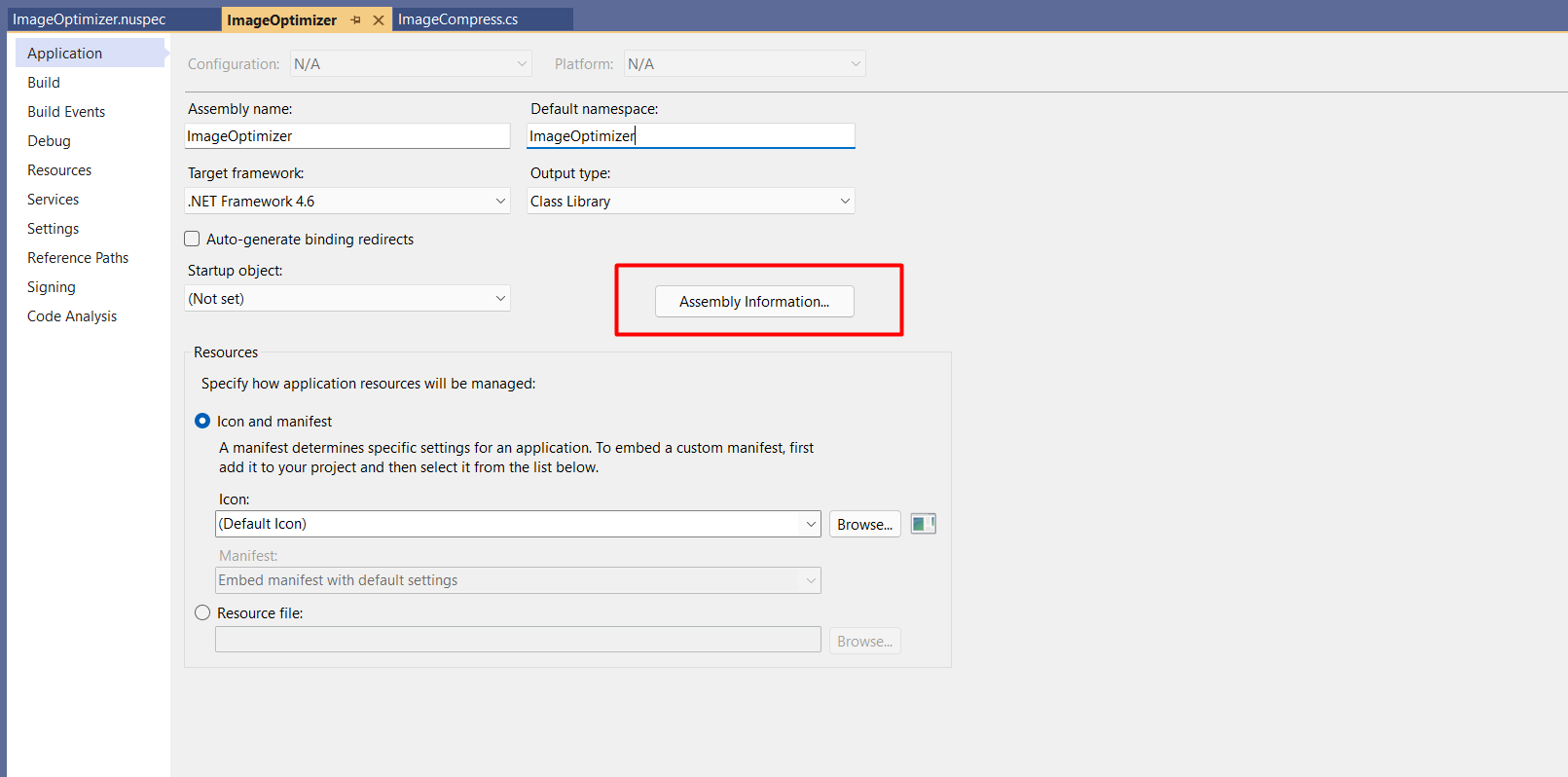Select the Resource file option
Image resolution: width=1568 pixels, height=777 pixels.
[x=202, y=612]
